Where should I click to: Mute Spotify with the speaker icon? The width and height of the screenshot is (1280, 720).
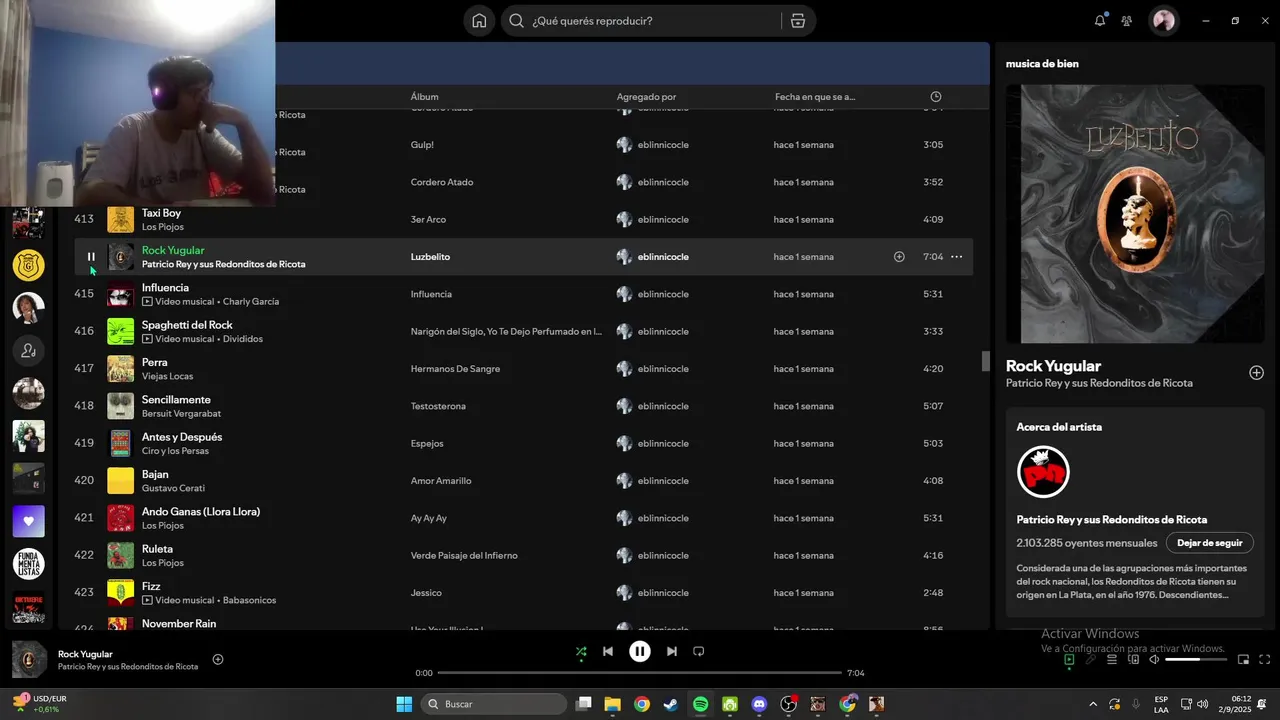pyautogui.click(x=1154, y=659)
